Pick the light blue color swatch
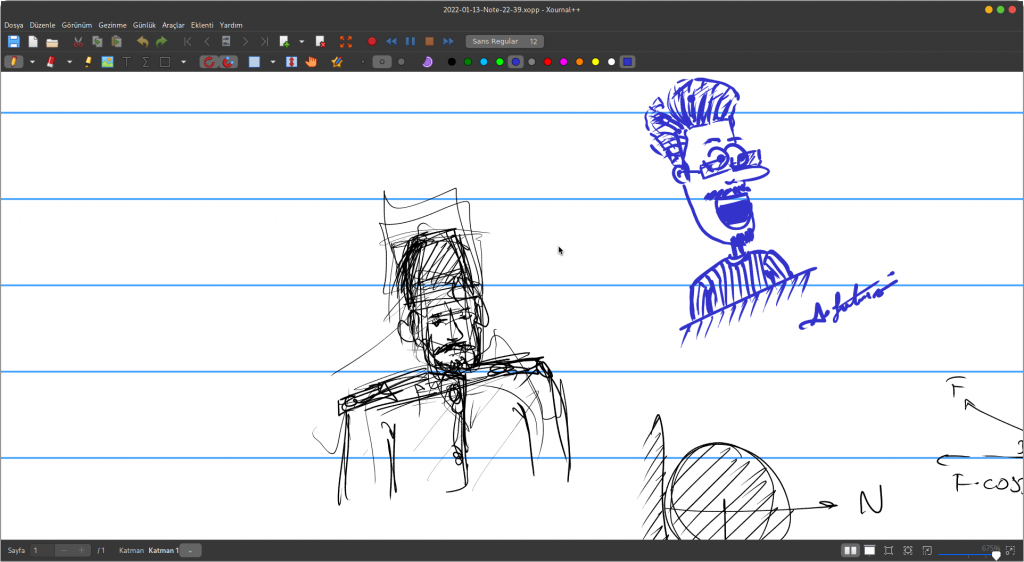This screenshot has height=562, width=1024. [484, 62]
